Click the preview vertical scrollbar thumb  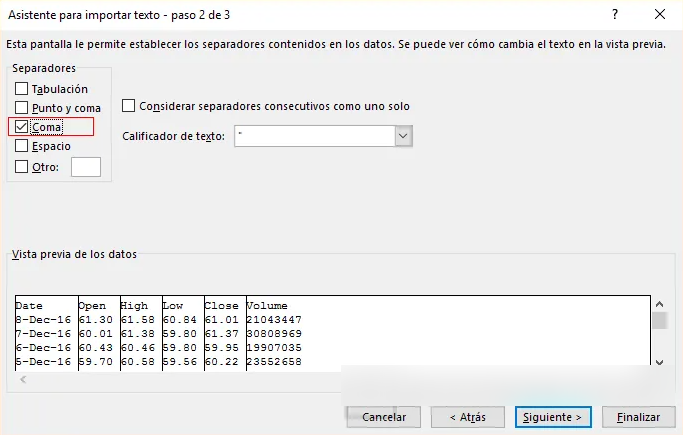[659, 321]
